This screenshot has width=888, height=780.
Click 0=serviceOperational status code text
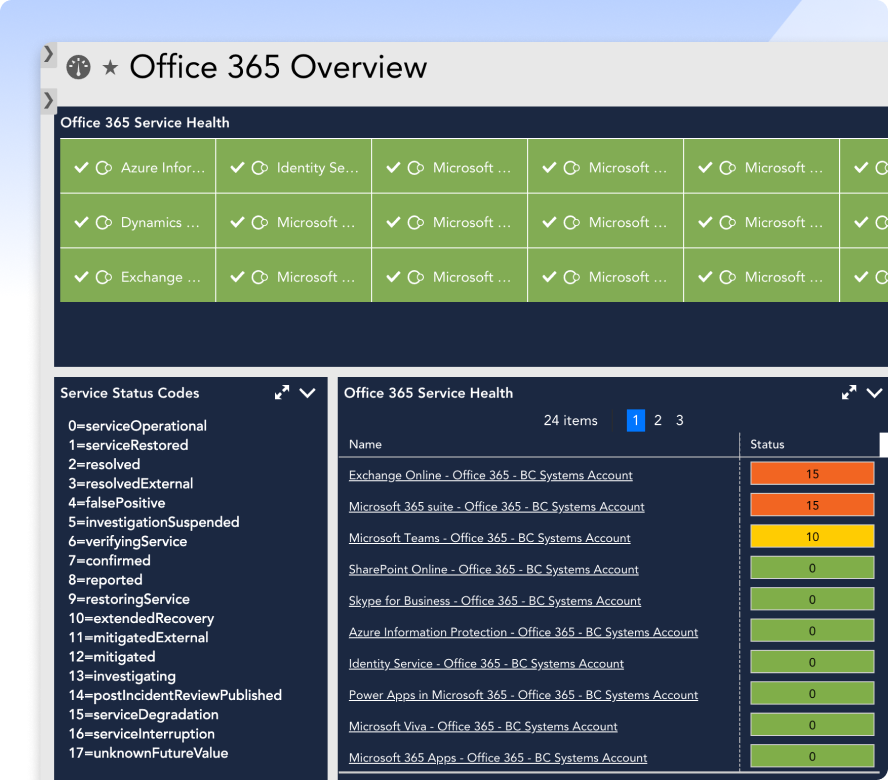tap(138, 426)
